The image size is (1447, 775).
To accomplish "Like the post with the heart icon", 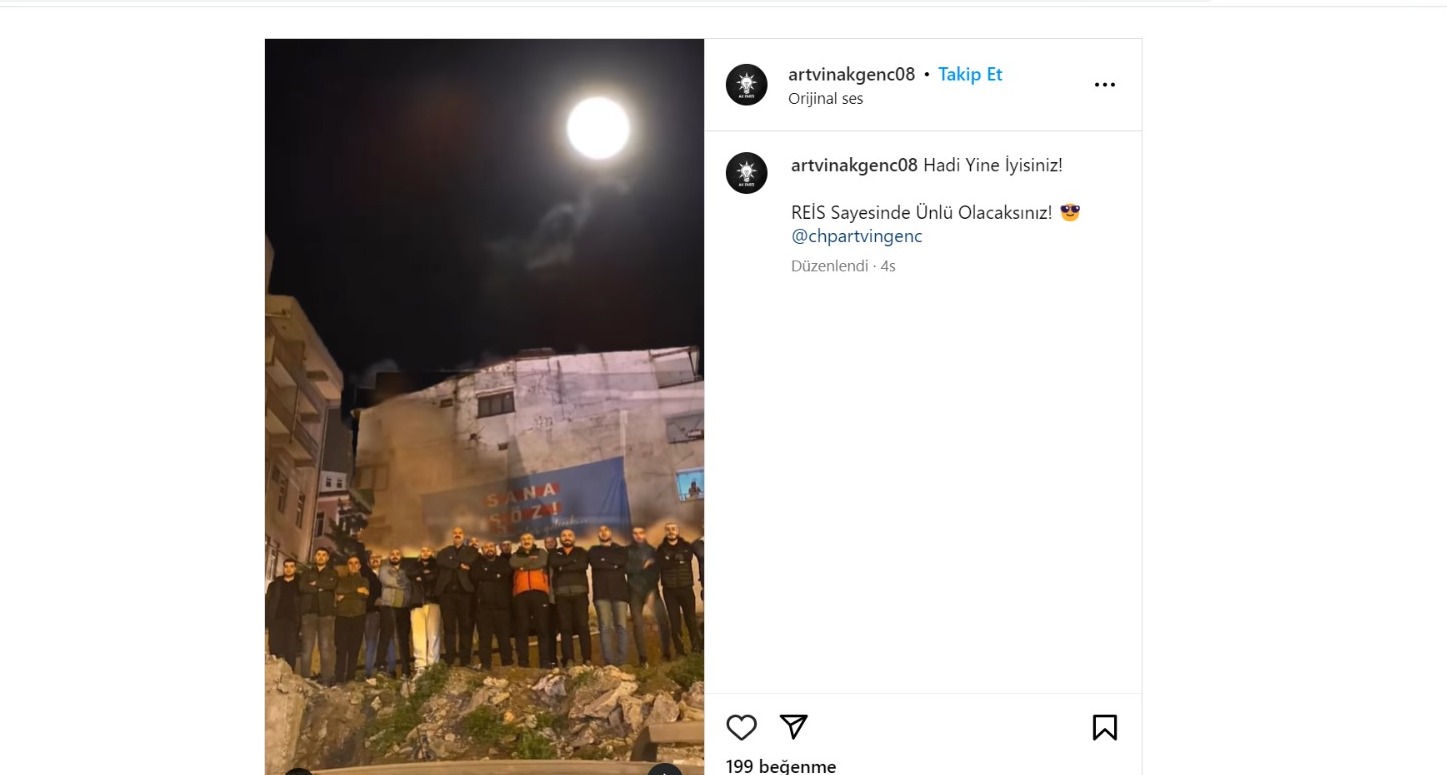I will pyautogui.click(x=741, y=727).
